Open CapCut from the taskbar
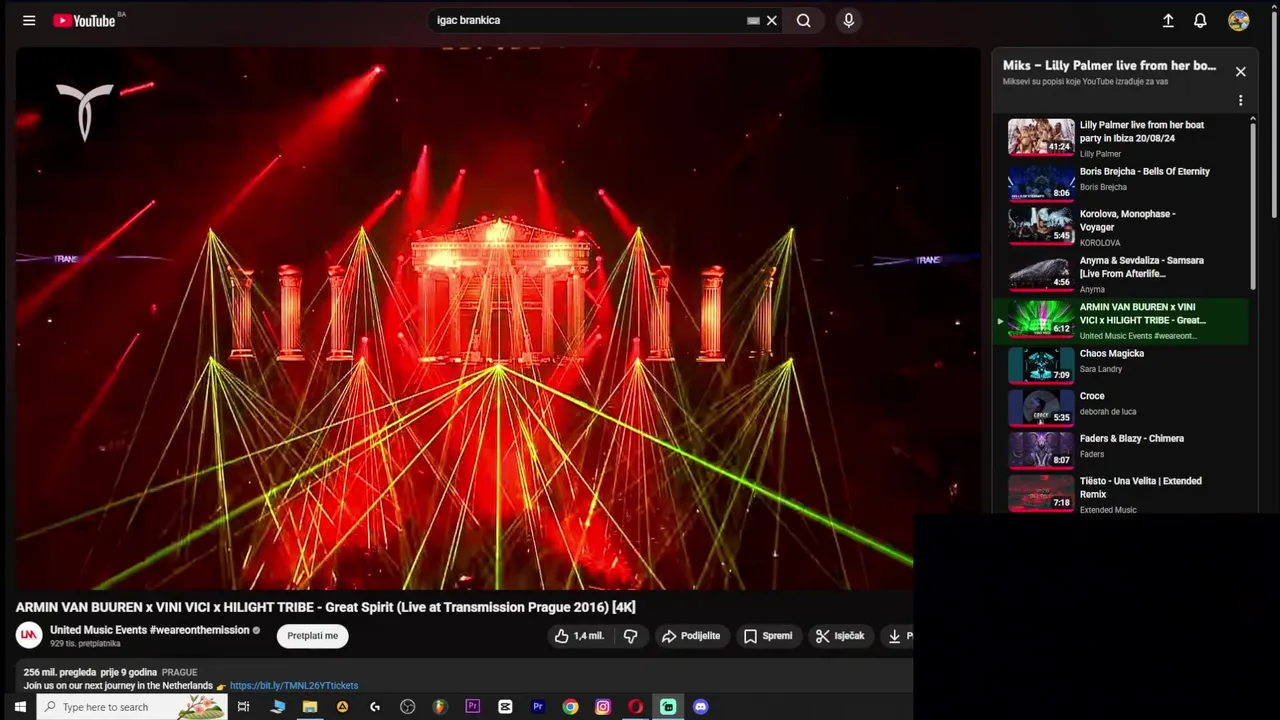This screenshot has width=1280, height=720. pyautogui.click(x=505, y=707)
